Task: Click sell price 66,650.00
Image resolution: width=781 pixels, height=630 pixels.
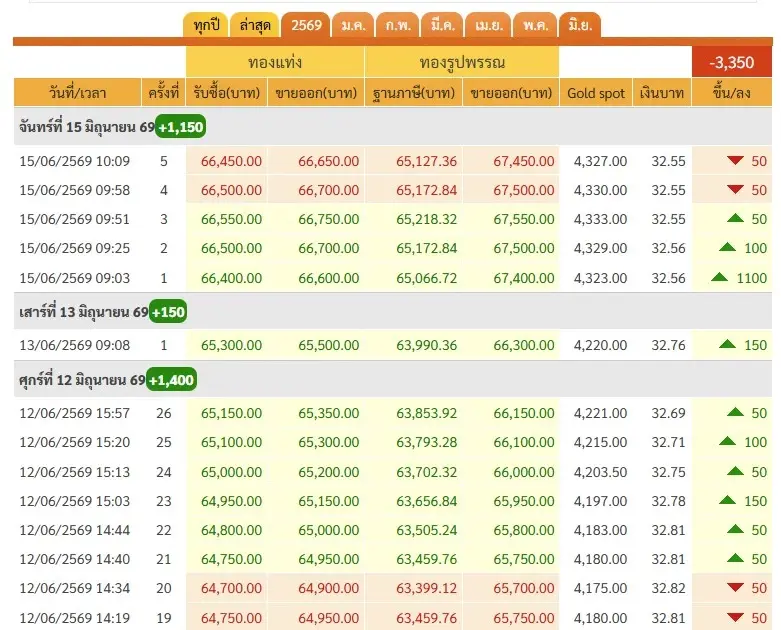Action: [328, 161]
